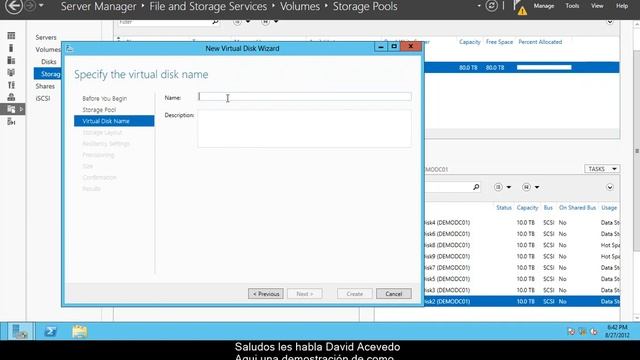Click the Next button in the wizard
This screenshot has height=360, width=640.
click(304, 294)
